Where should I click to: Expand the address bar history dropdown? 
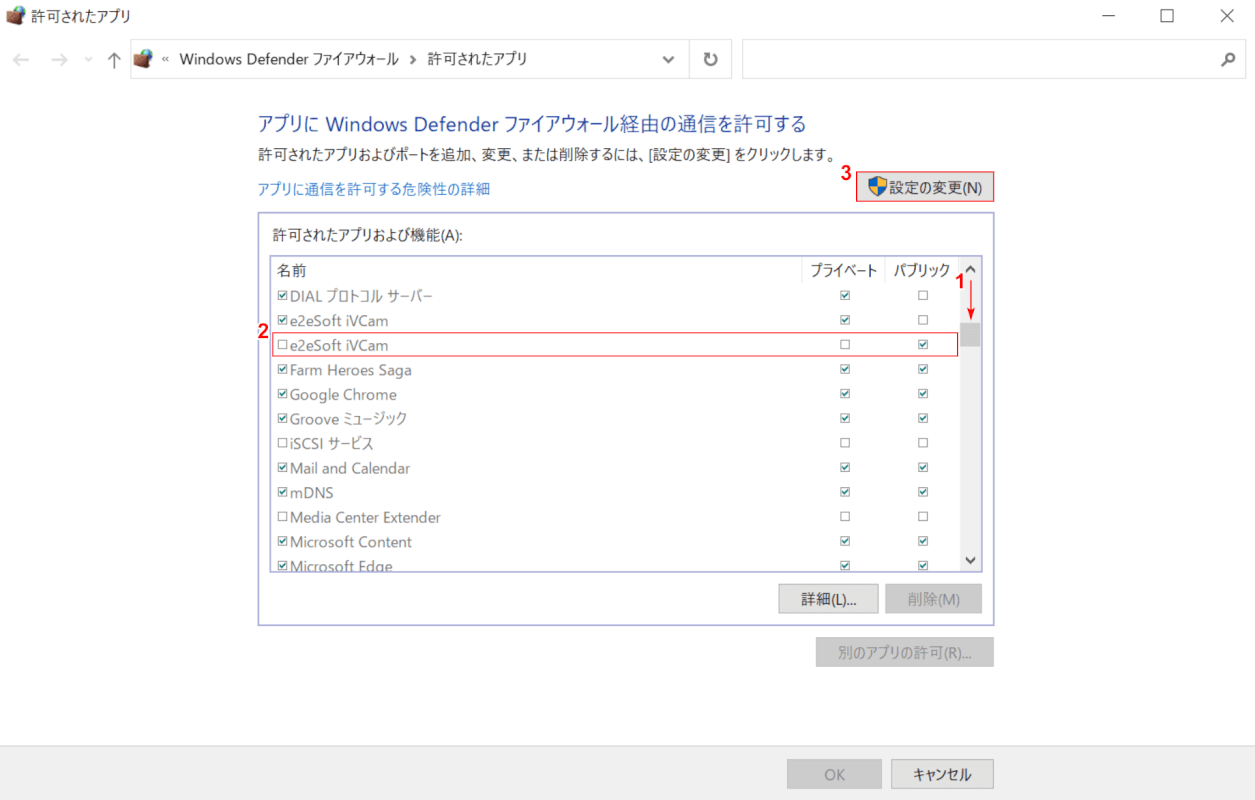(669, 60)
